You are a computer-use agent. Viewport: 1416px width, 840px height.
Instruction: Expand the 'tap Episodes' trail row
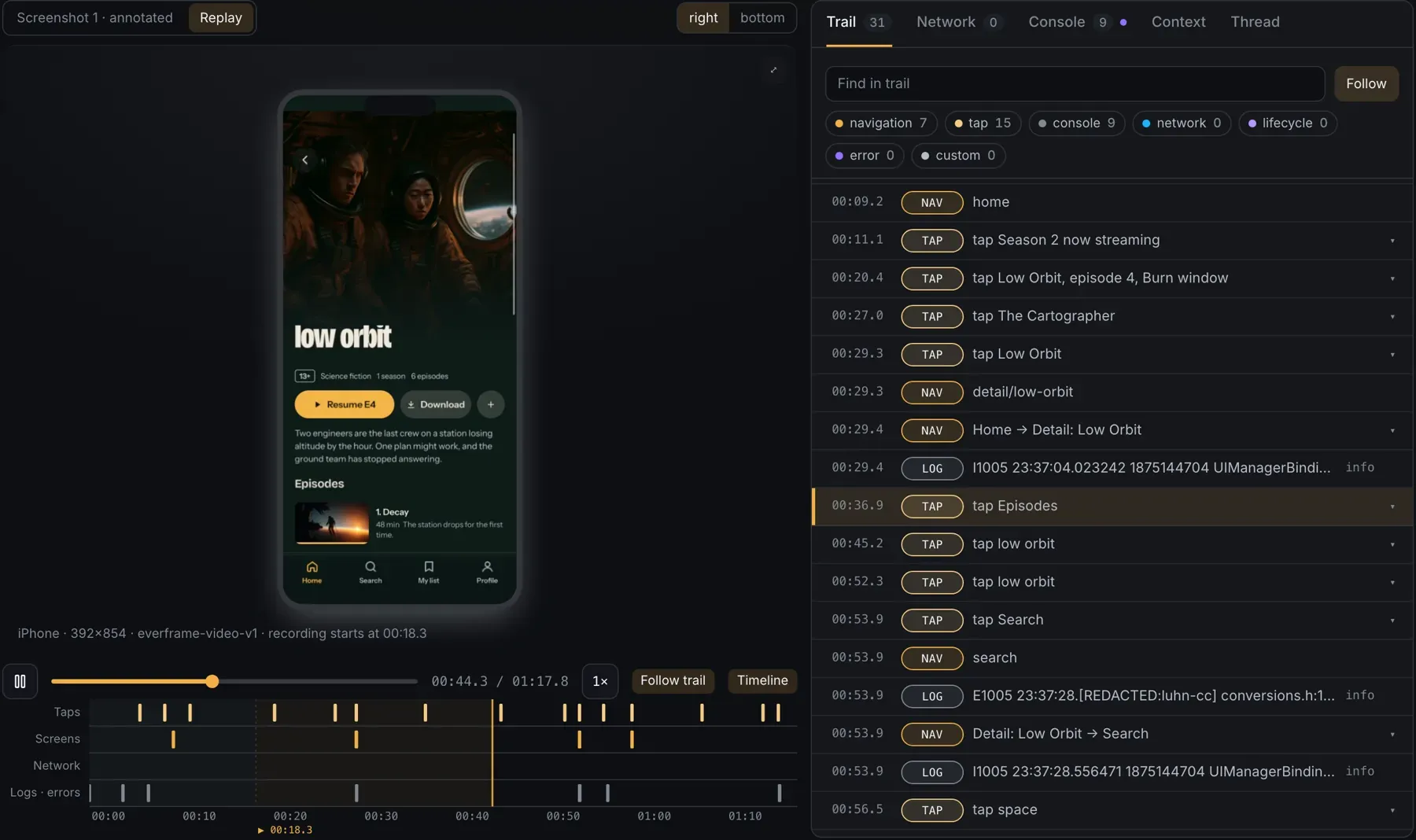tap(1392, 507)
